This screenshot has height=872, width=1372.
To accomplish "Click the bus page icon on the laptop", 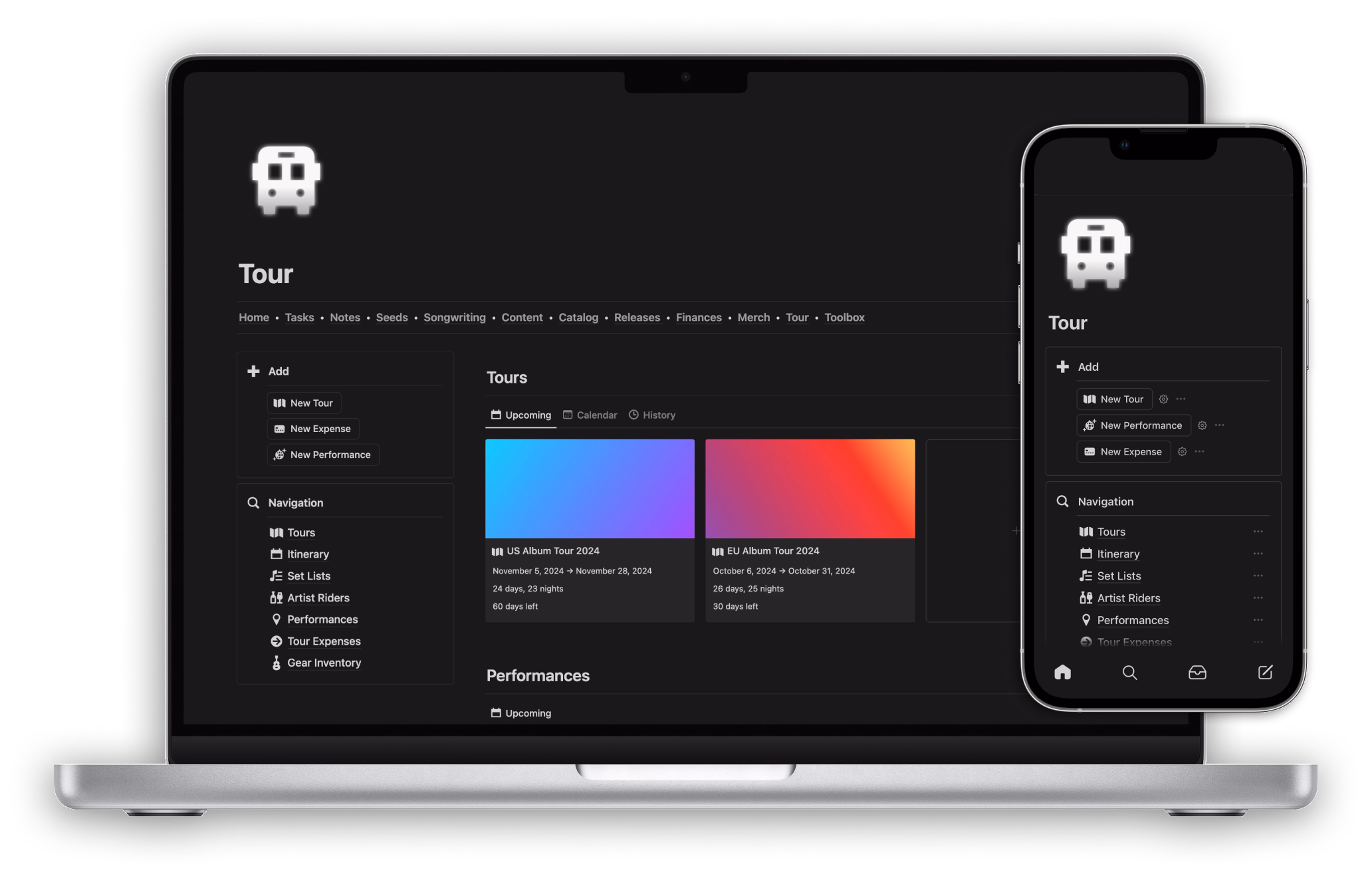I will point(286,180).
